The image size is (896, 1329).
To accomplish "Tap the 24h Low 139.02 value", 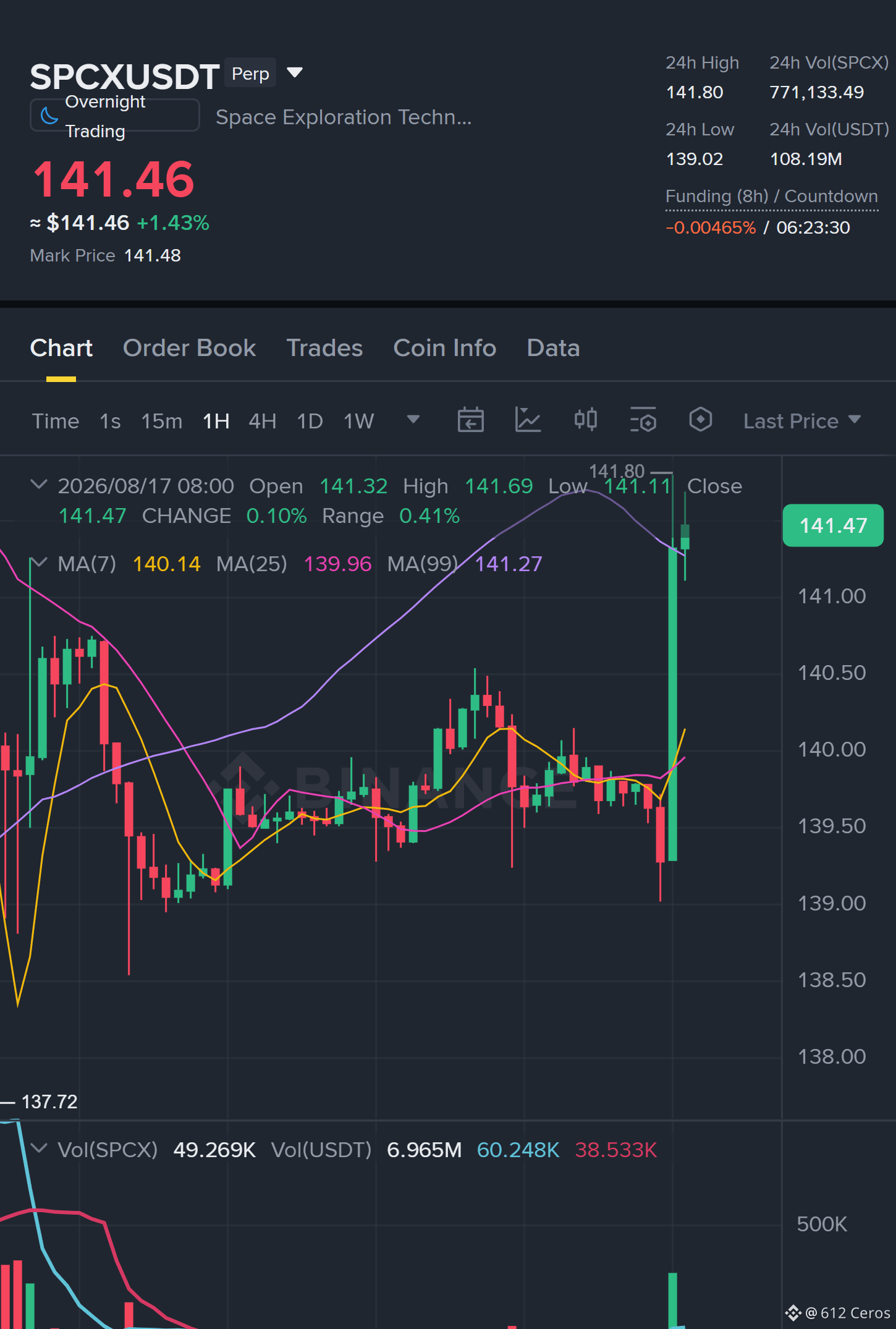I will 695,159.
